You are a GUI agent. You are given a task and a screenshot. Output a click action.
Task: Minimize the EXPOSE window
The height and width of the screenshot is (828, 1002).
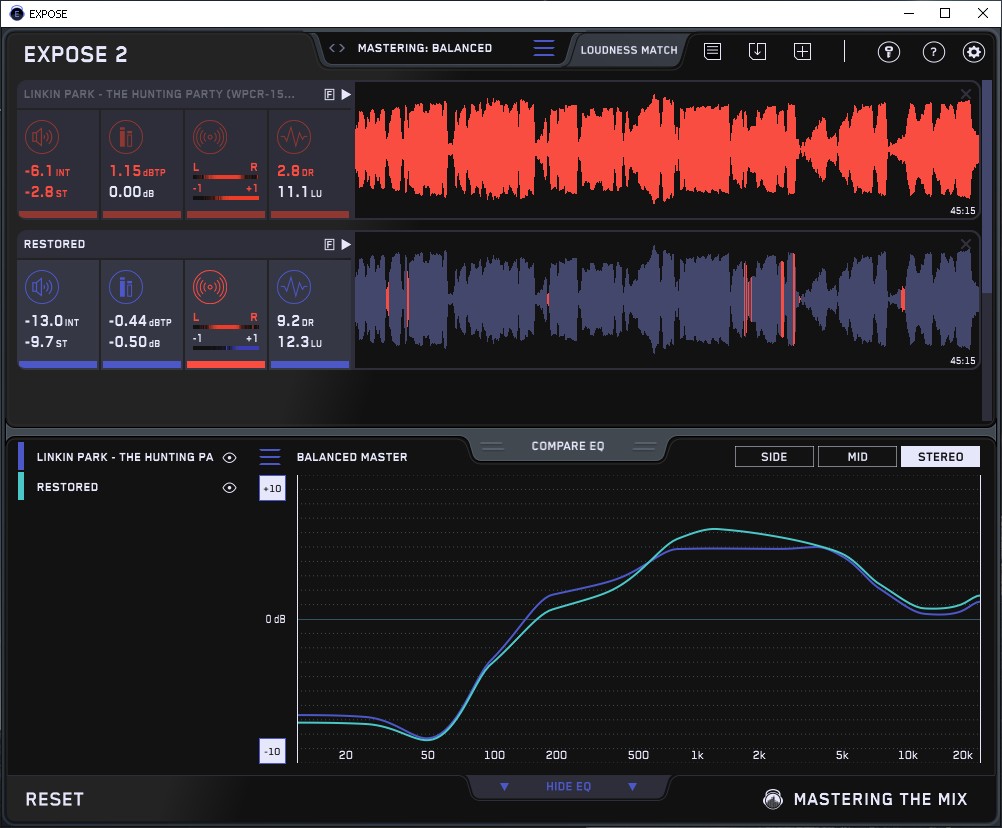909,13
